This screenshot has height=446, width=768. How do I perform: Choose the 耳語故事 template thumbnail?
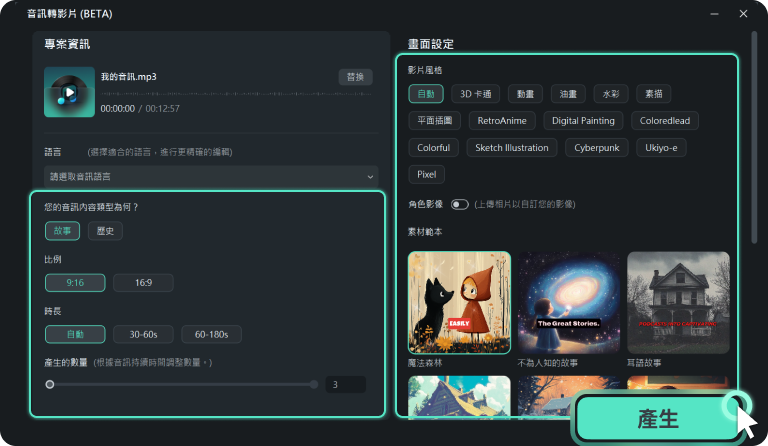(678, 303)
